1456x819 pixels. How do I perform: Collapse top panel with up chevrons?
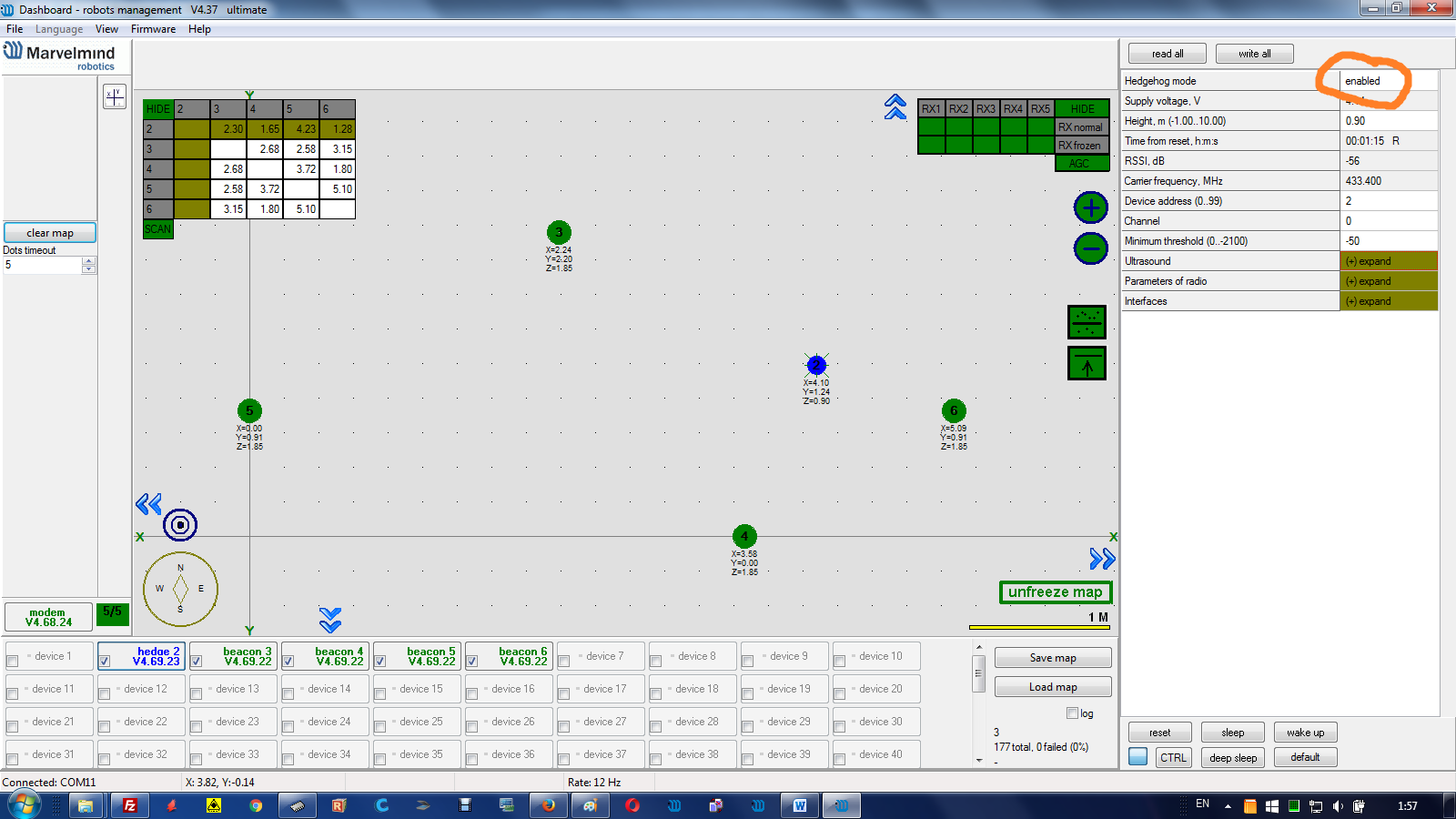click(895, 106)
